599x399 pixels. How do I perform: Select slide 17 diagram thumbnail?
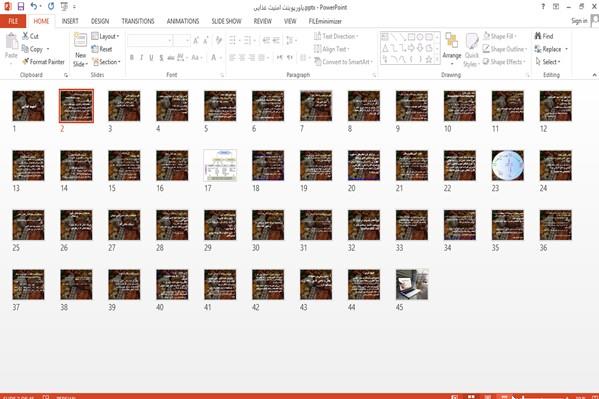pos(220,165)
